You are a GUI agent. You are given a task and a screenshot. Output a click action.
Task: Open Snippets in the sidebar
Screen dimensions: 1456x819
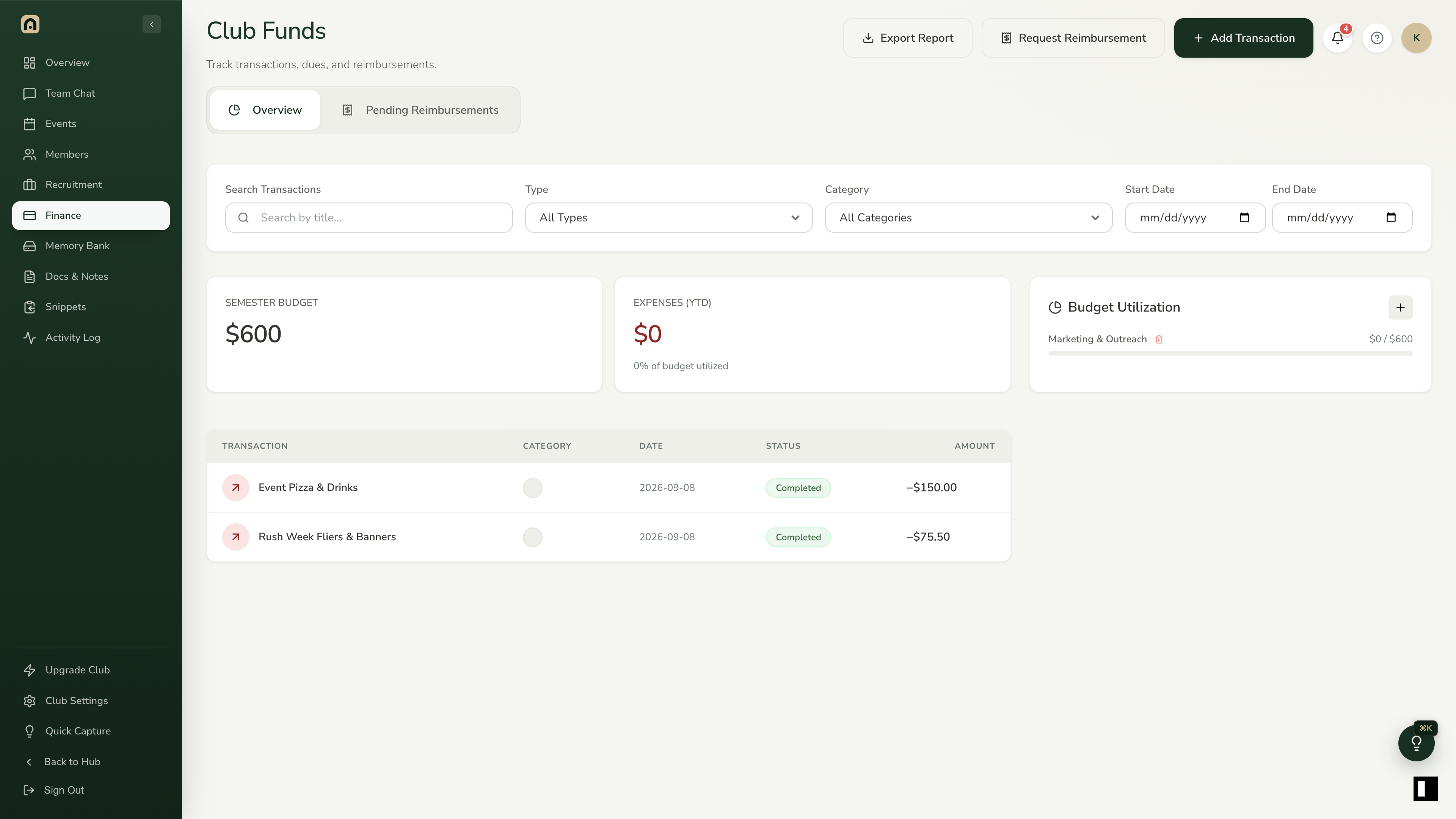coord(91,307)
